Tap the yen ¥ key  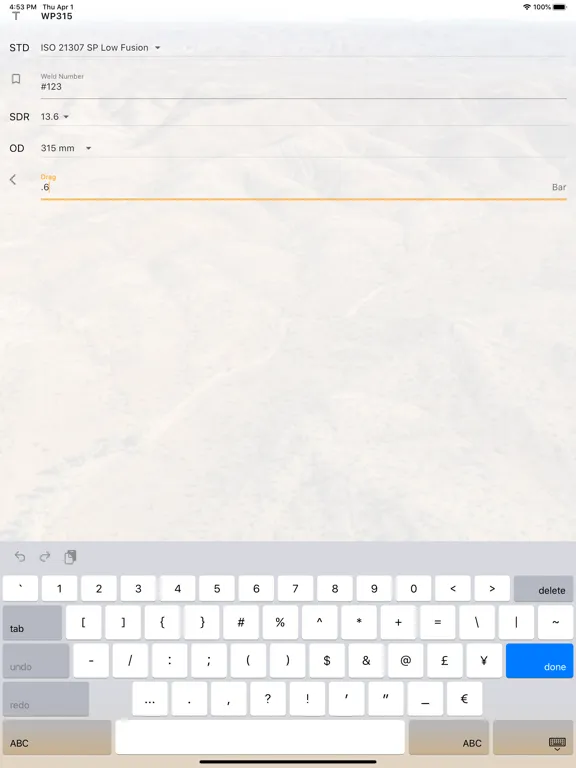point(484,661)
